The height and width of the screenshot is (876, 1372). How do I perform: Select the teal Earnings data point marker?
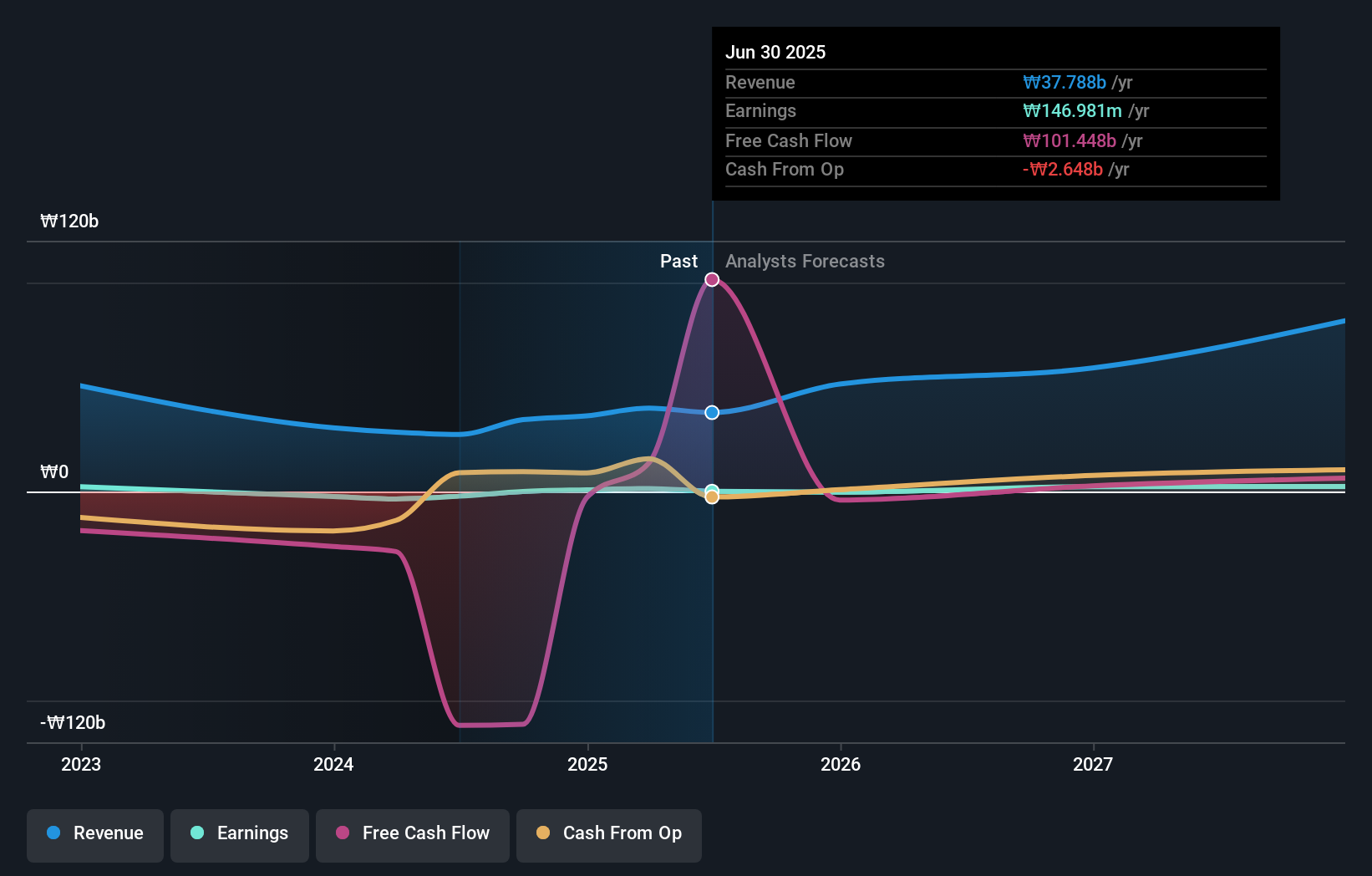click(711, 490)
